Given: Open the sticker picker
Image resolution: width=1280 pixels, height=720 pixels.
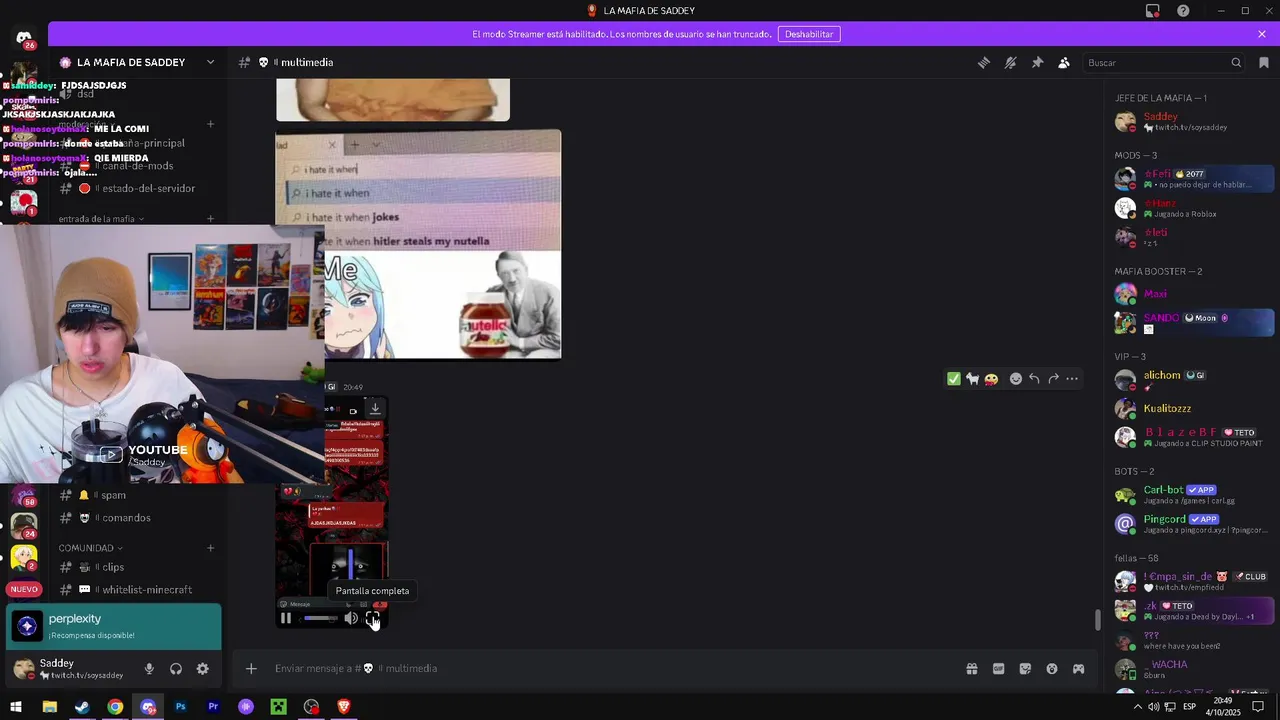Looking at the screenshot, I should coord(1025,668).
